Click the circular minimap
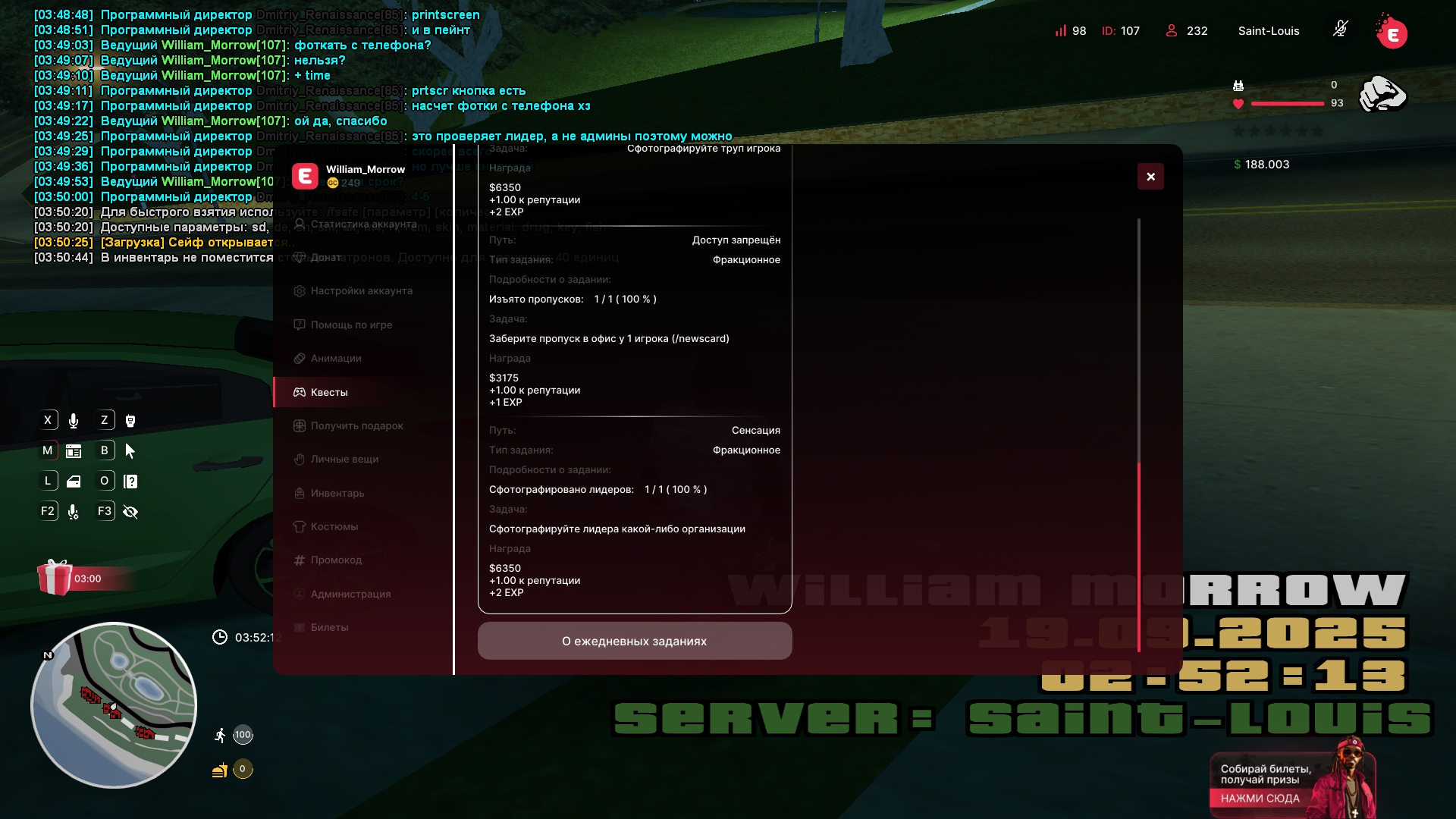The height and width of the screenshot is (819, 1456). pyautogui.click(x=114, y=705)
